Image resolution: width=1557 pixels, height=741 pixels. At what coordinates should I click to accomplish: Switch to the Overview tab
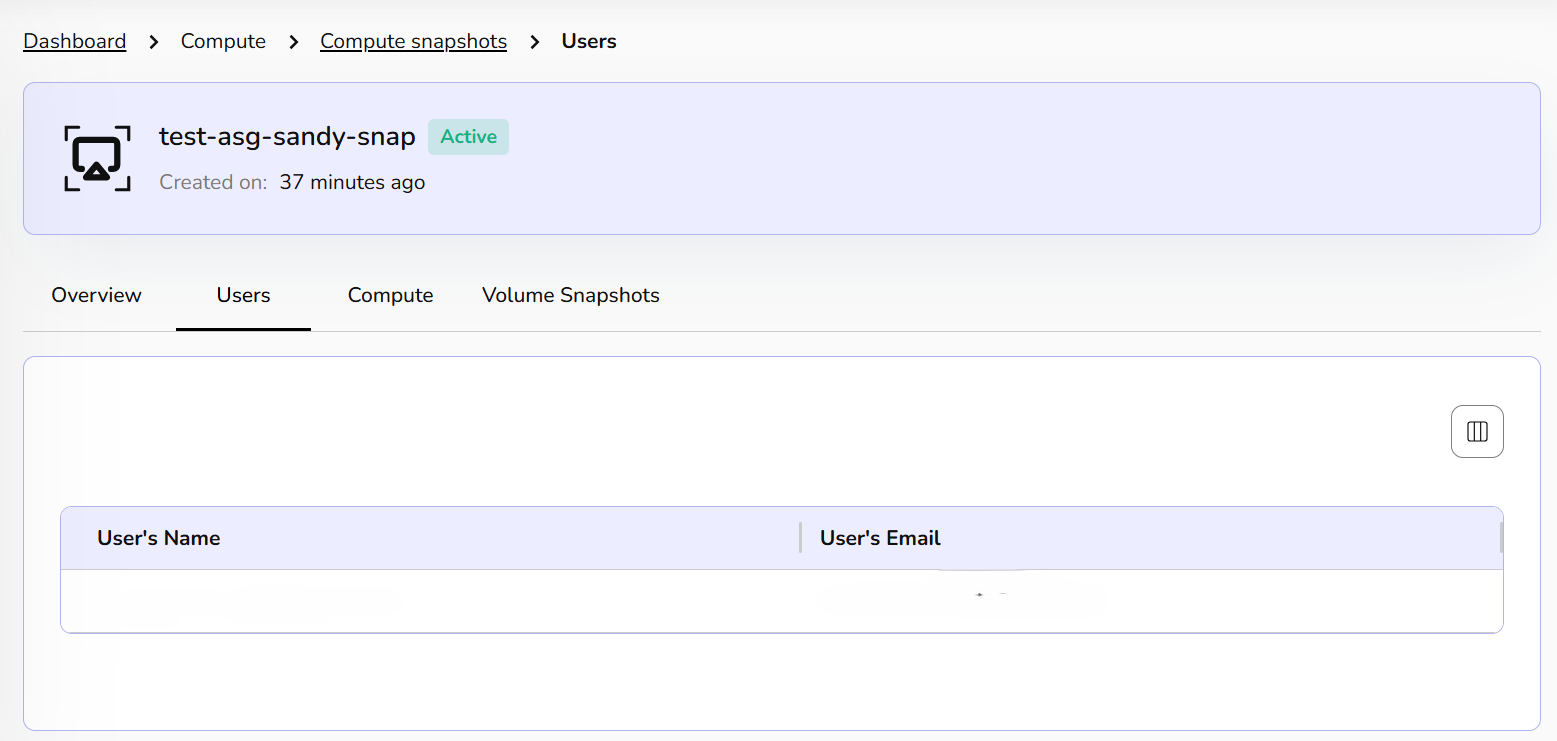[x=97, y=295]
